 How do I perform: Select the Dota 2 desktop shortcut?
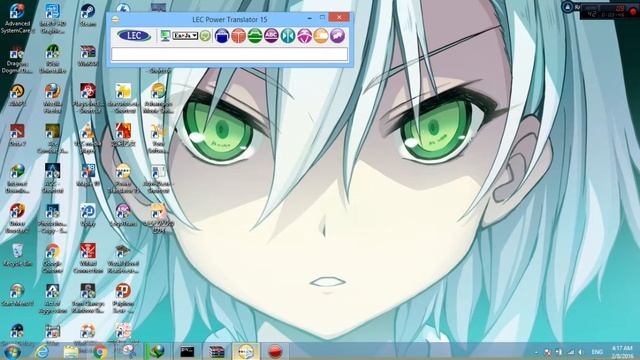[17, 136]
